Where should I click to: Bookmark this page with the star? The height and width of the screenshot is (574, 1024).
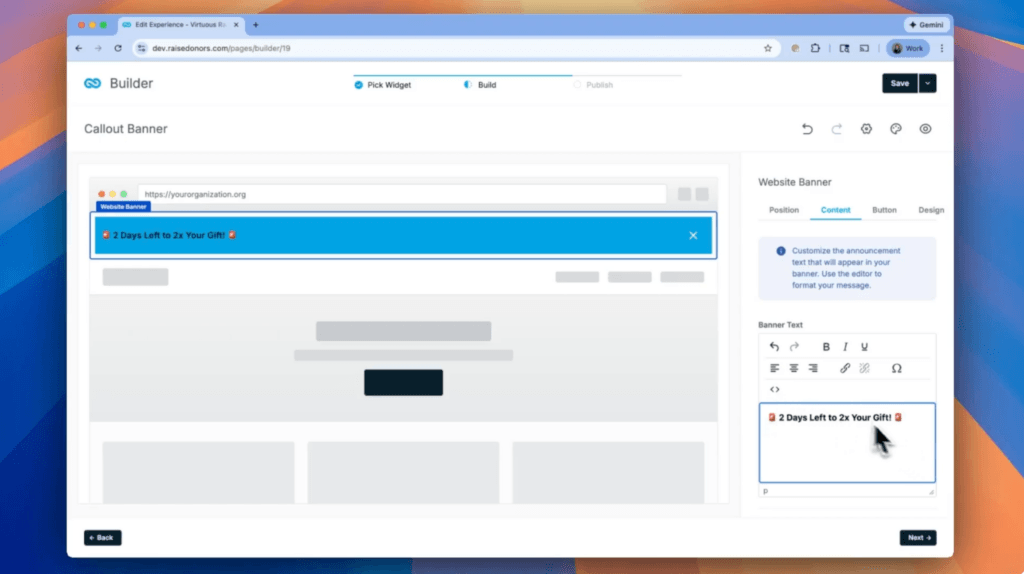point(768,48)
